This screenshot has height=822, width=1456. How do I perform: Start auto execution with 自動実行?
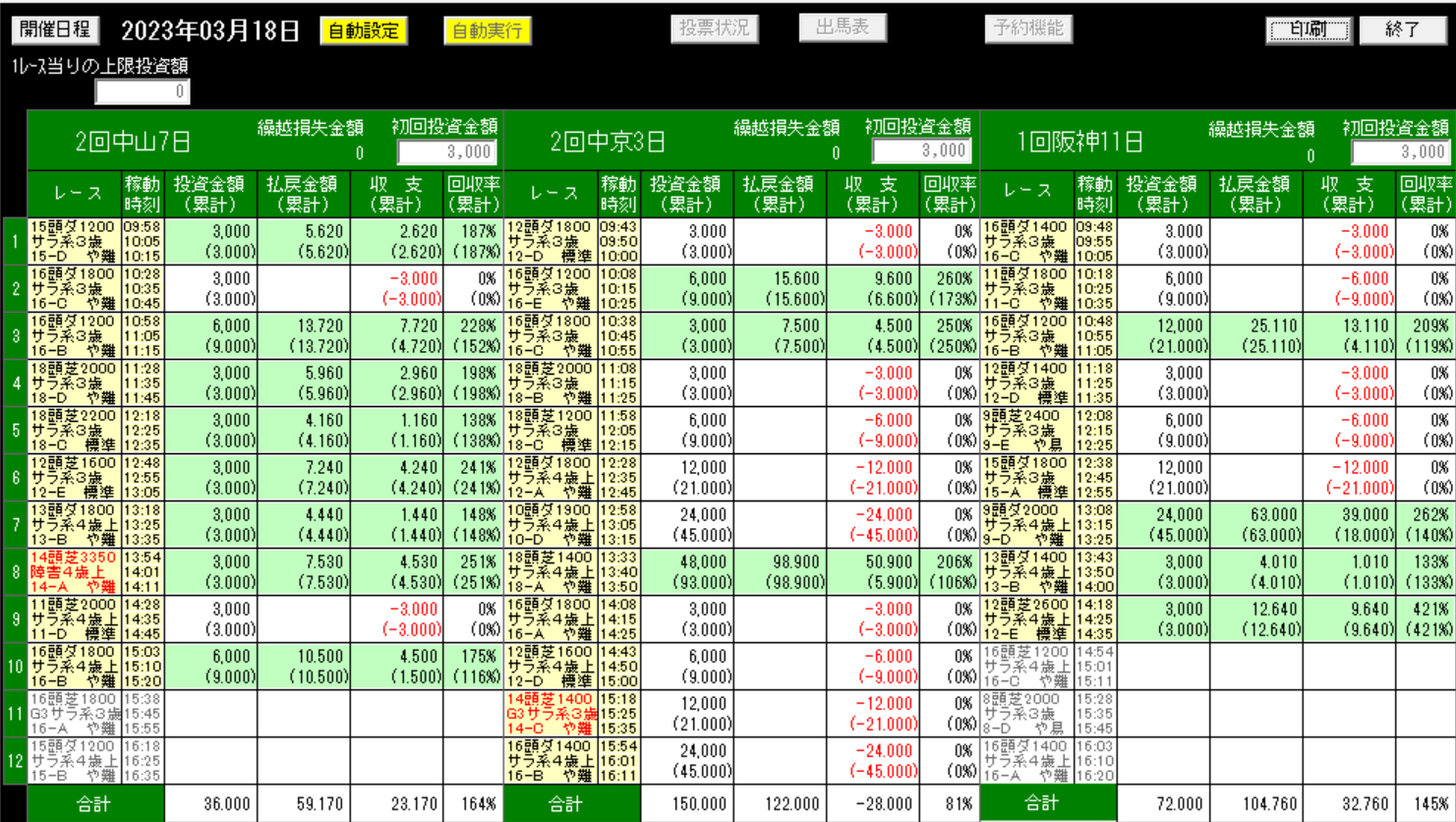(x=487, y=30)
